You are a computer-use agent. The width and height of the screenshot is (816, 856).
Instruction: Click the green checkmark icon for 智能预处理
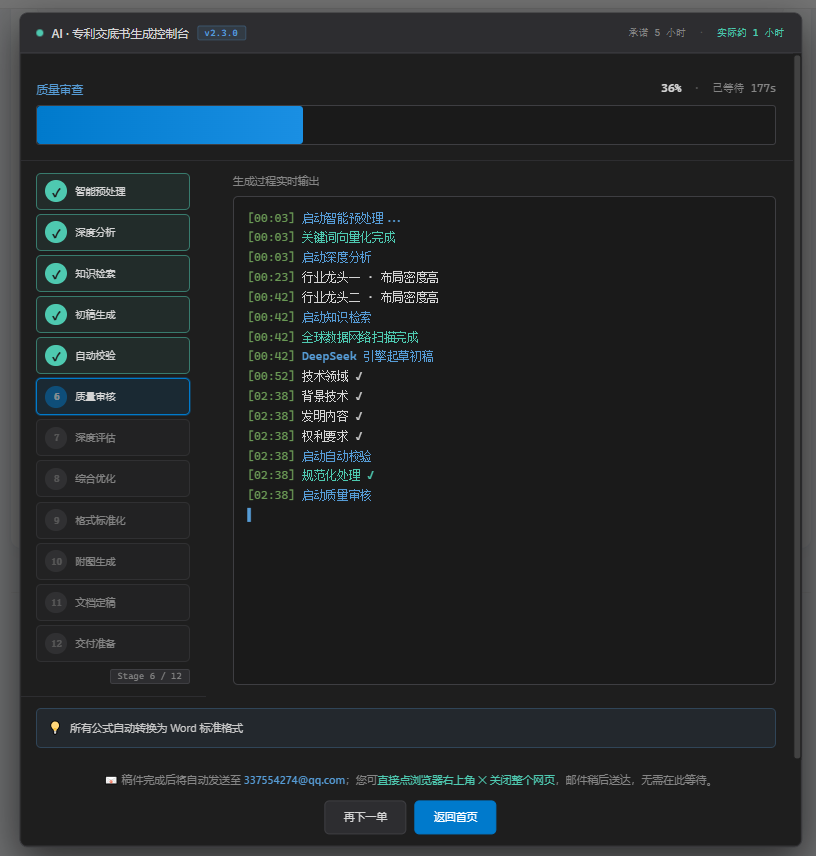(56, 192)
